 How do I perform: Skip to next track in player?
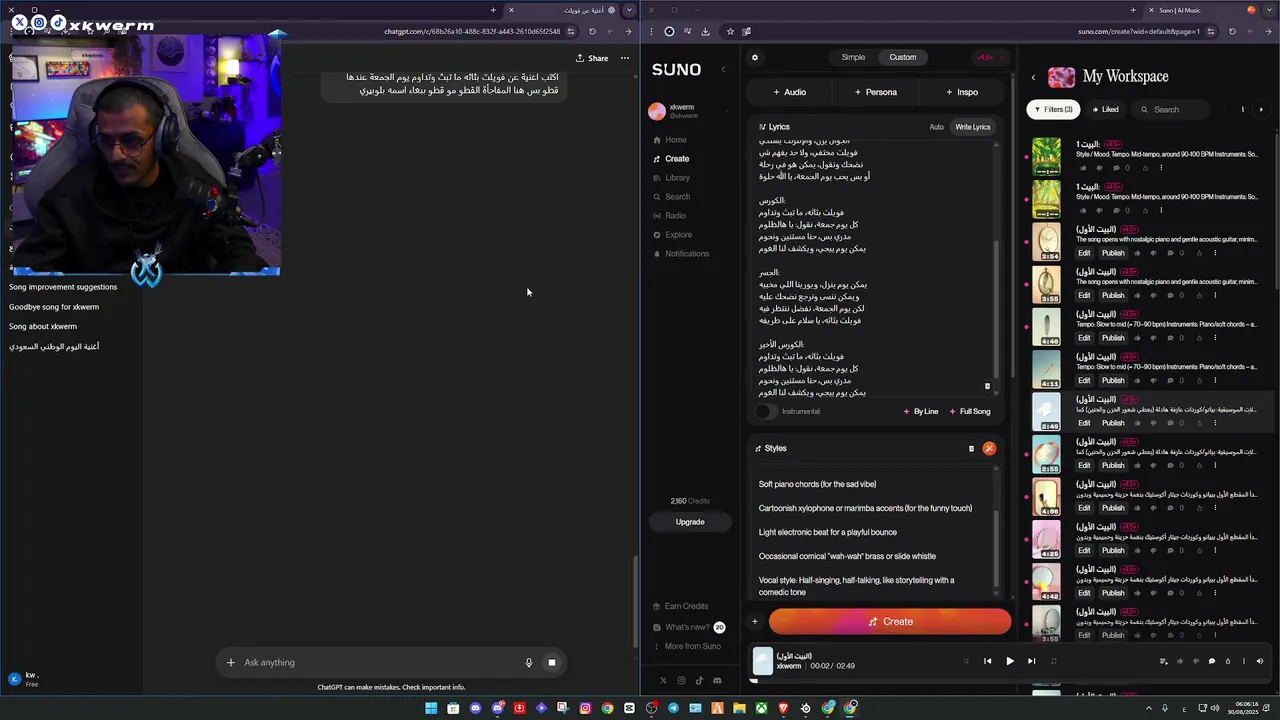(1031, 661)
